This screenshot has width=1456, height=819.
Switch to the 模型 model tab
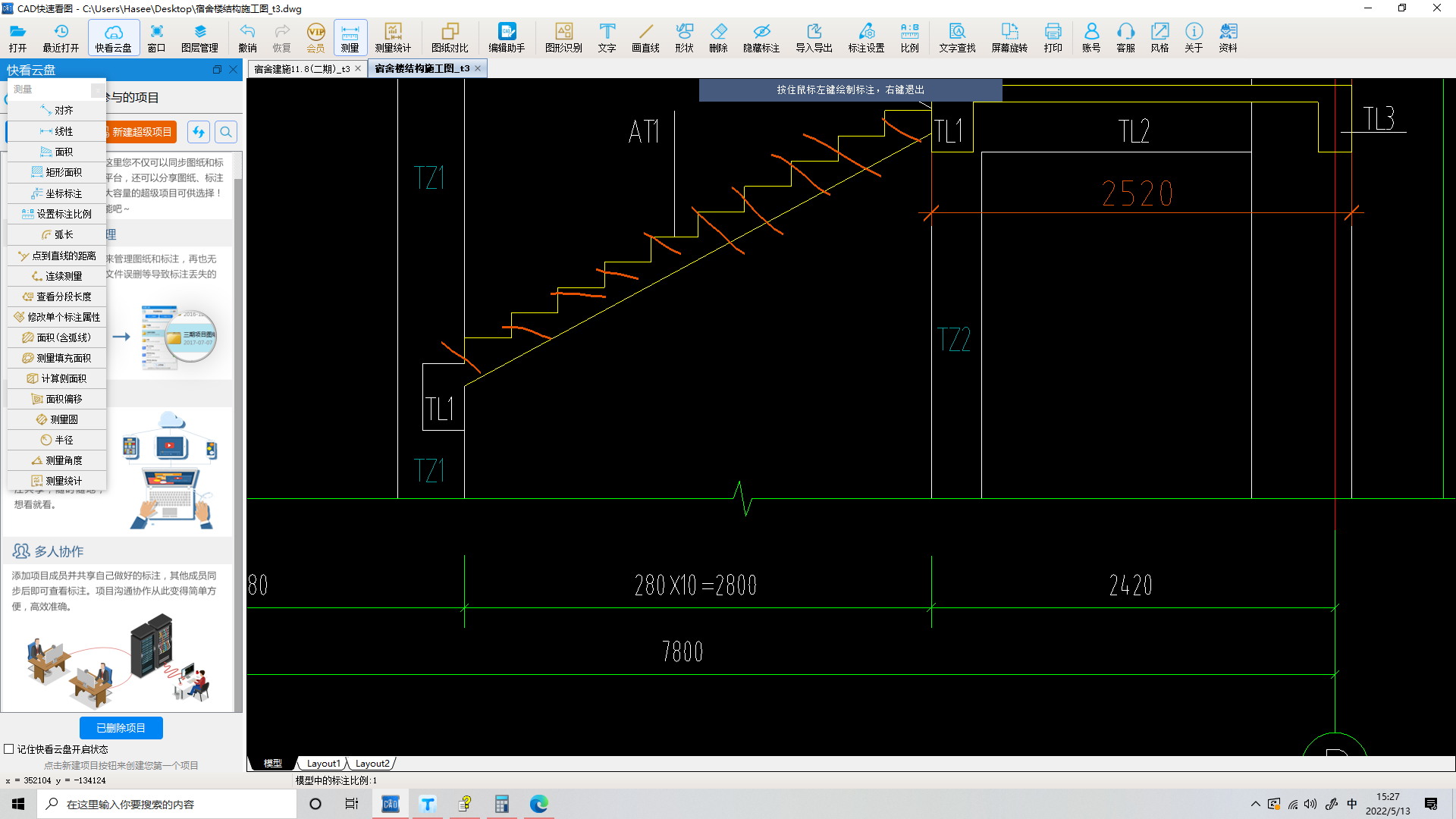point(272,763)
